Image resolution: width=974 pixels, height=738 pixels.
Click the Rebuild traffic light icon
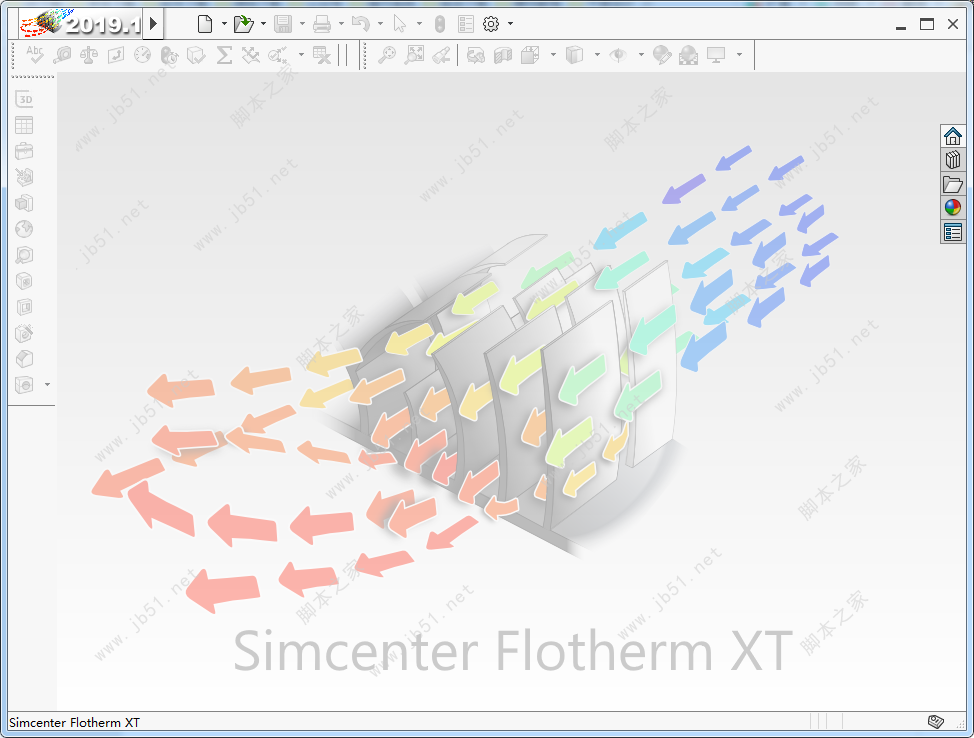[440, 24]
